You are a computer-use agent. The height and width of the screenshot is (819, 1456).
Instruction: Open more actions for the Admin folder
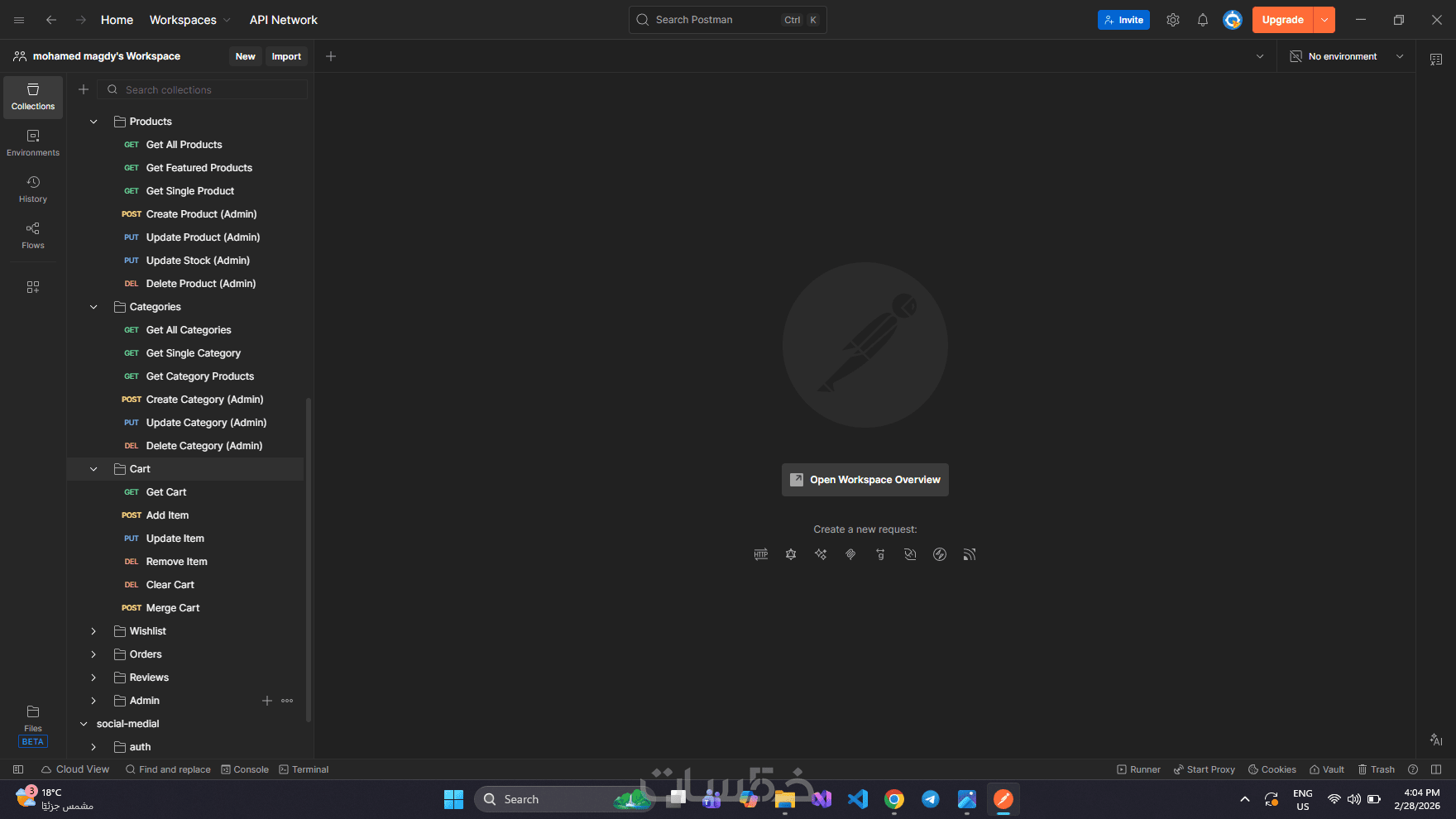287,701
